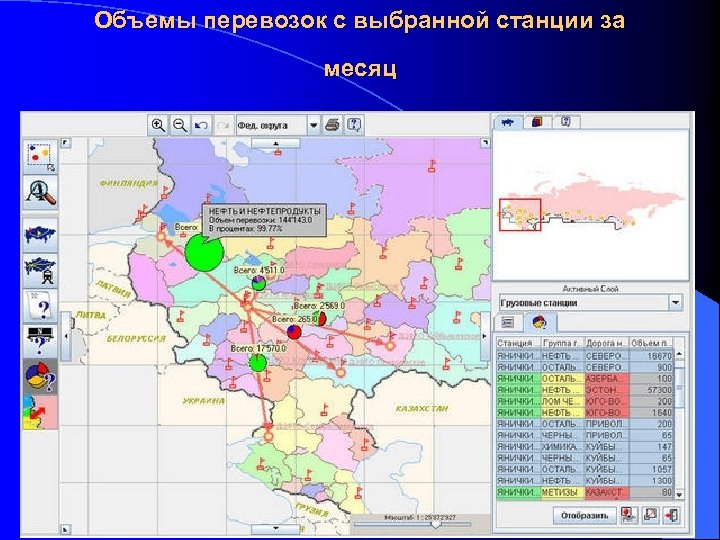Screen dimensions: 720x540
Task: Click the colored map arrow tool
Action: pos(40,412)
